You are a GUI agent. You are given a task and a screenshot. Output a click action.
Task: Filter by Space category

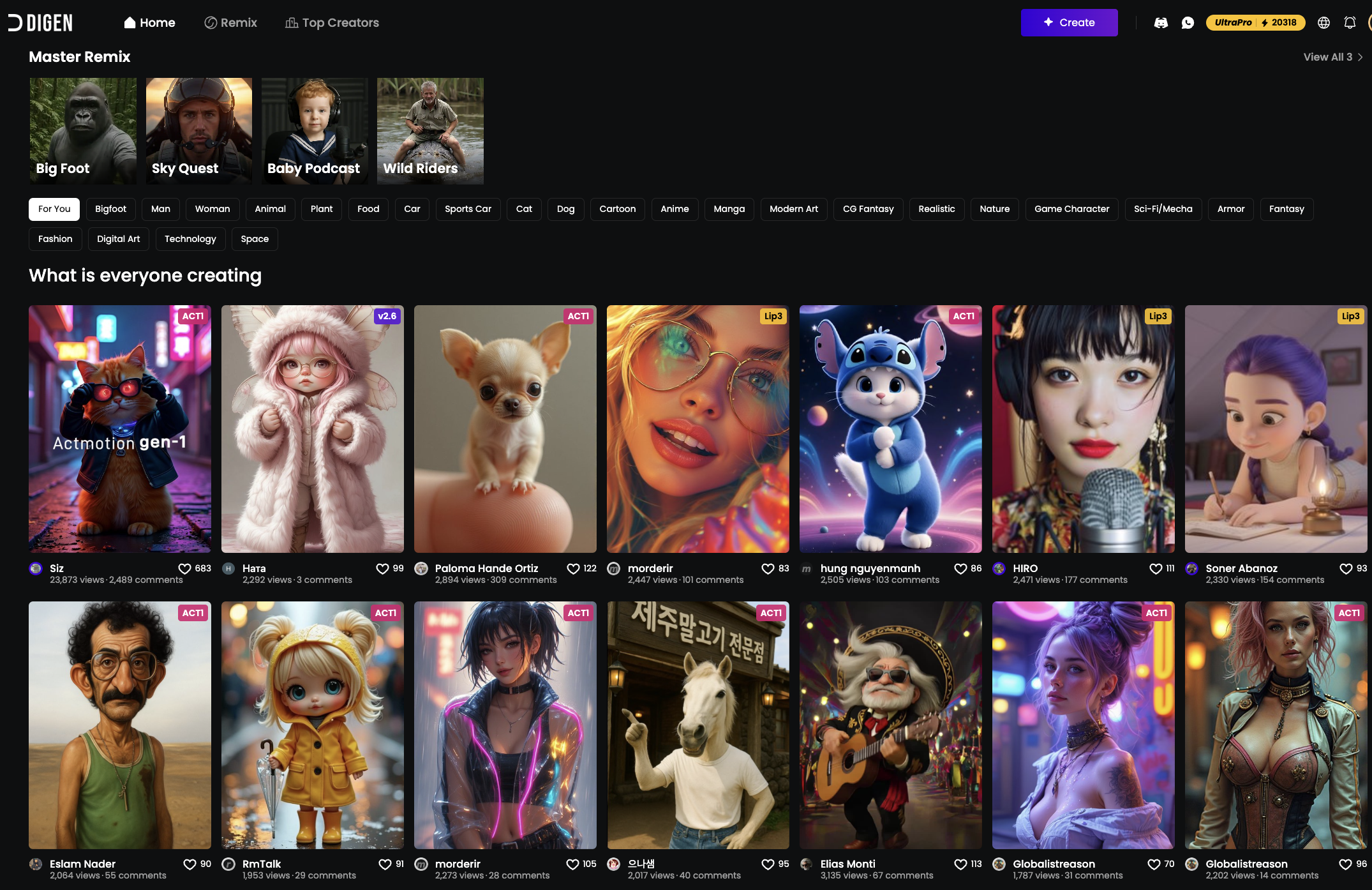coord(255,239)
